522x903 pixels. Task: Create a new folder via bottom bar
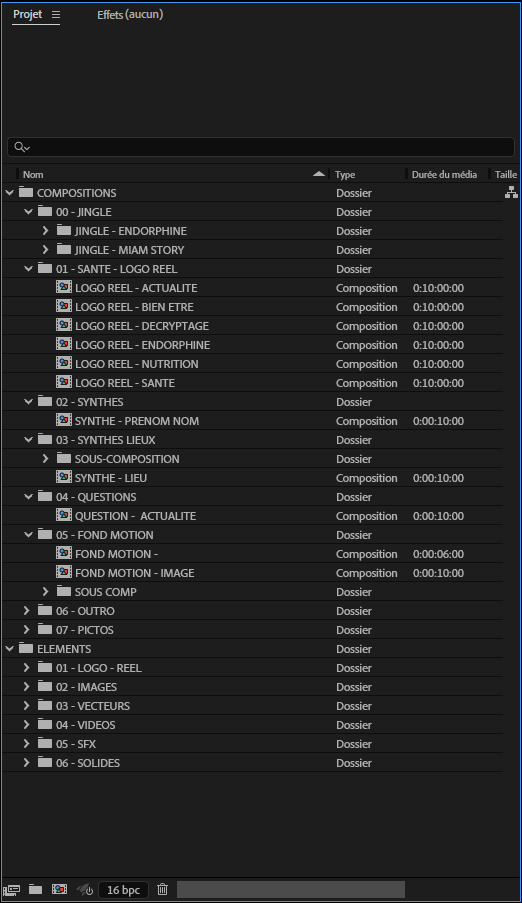pos(36,890)
